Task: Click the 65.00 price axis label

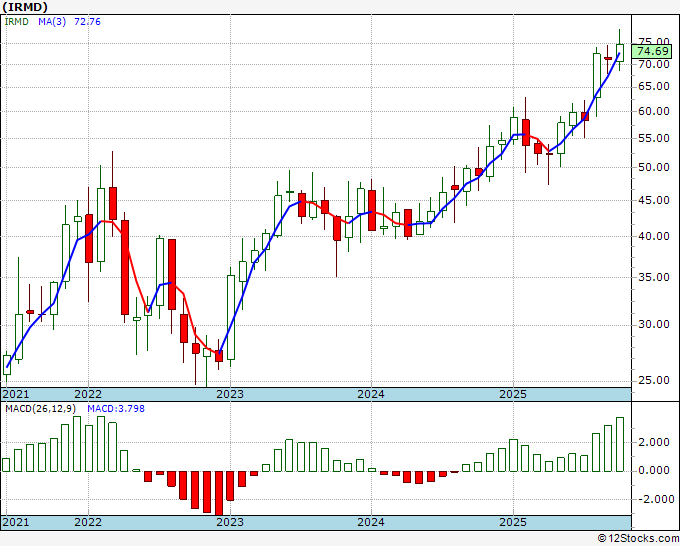Action: tap(654, 86)
